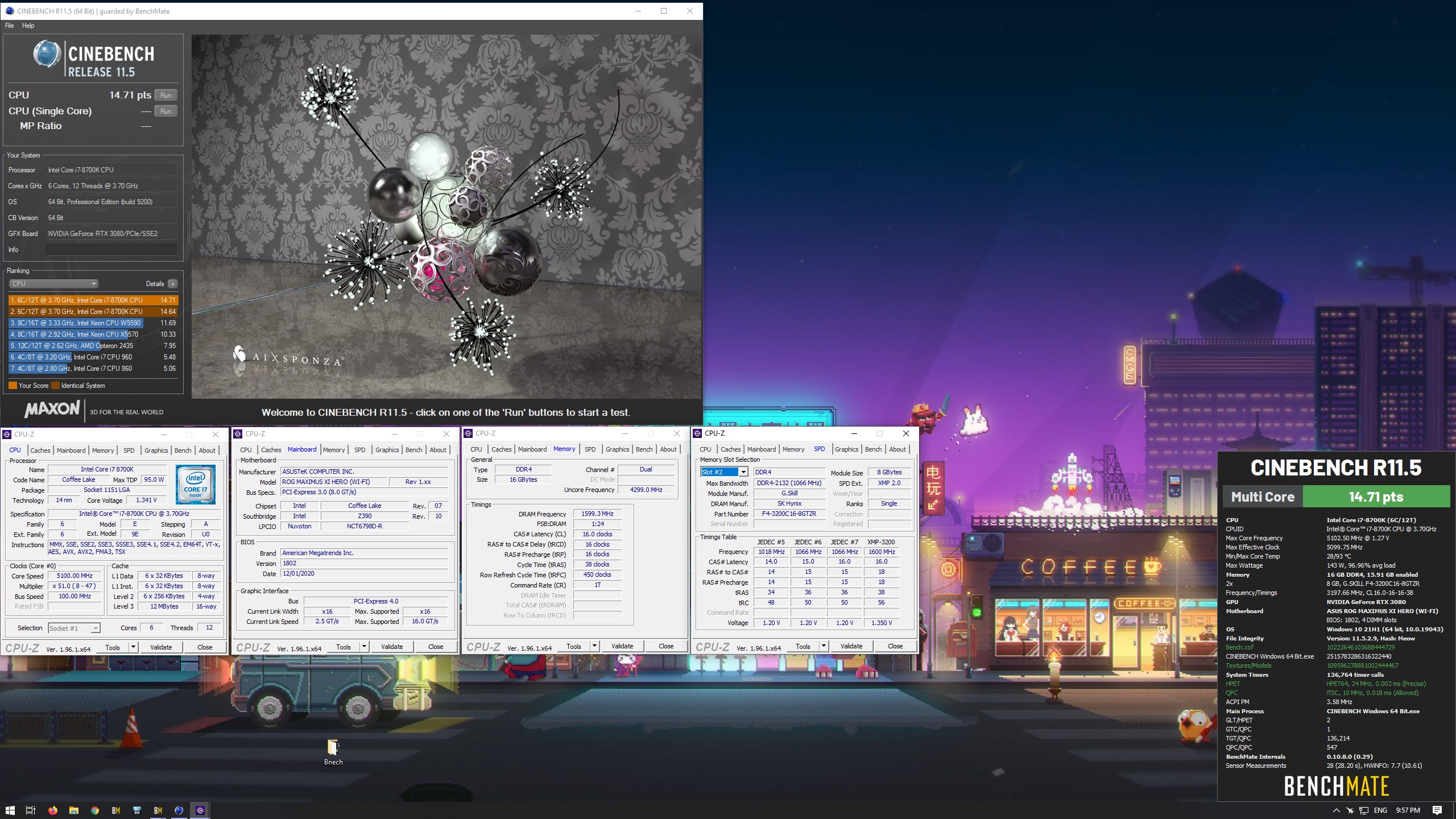Switch to CPU-Z via purple chip taskbar icon
Viewport: 1456px width, 819px height.
(x=200, y=810)
